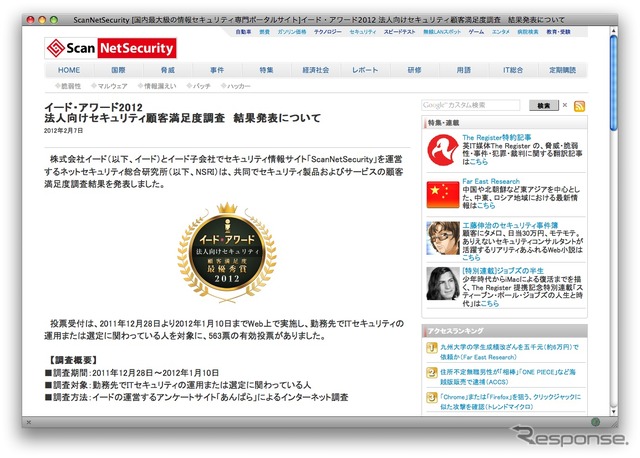Click the China flag Far East Research icon
This screenshot has width=640, height=458.
click(x=441, y=193)
